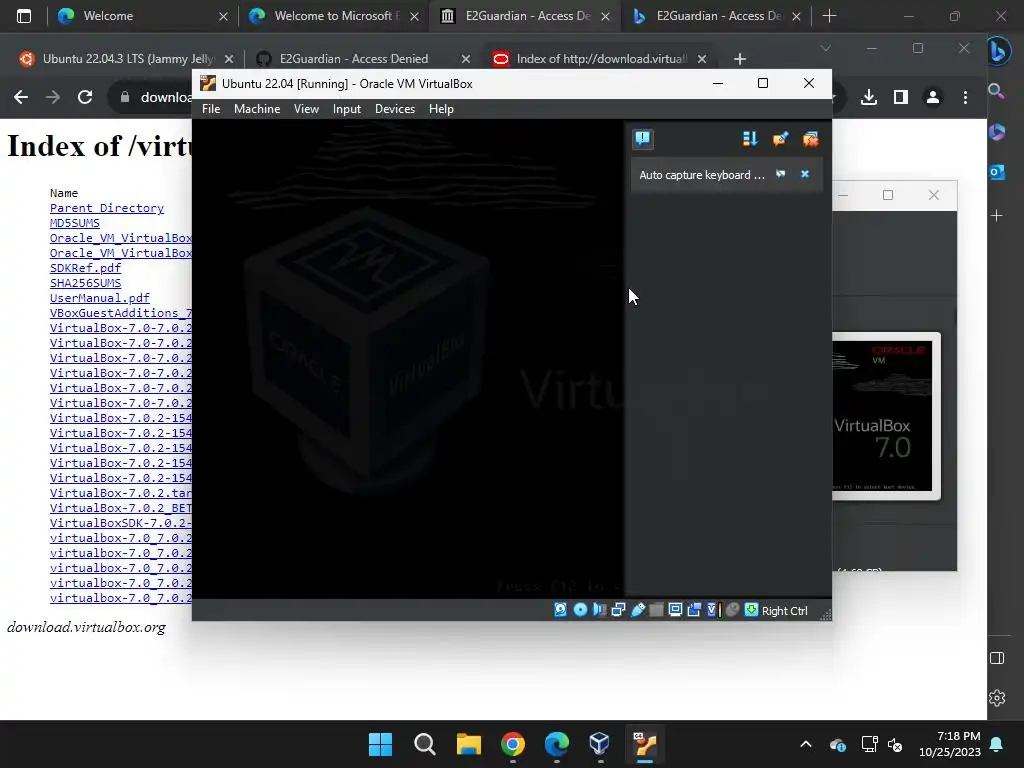Click the audio status icon in VM status bar
This screenshot has height=768, width=1024.
click(x=599, y=610)
